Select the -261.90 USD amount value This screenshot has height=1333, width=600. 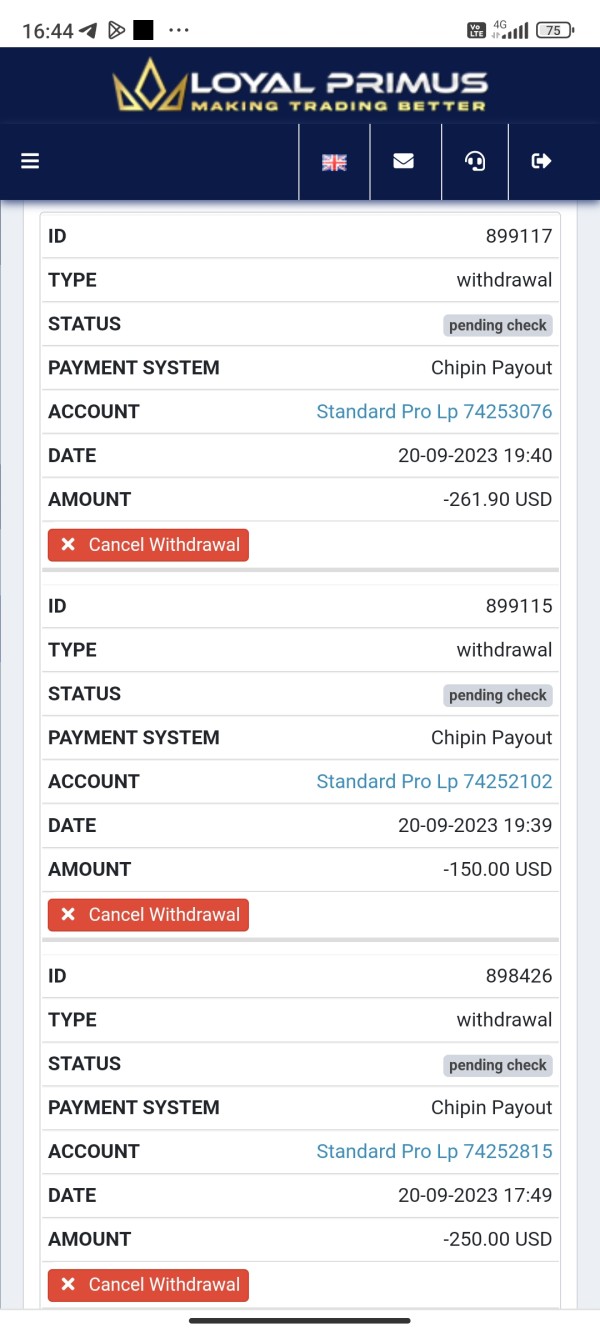pos(497,499)
